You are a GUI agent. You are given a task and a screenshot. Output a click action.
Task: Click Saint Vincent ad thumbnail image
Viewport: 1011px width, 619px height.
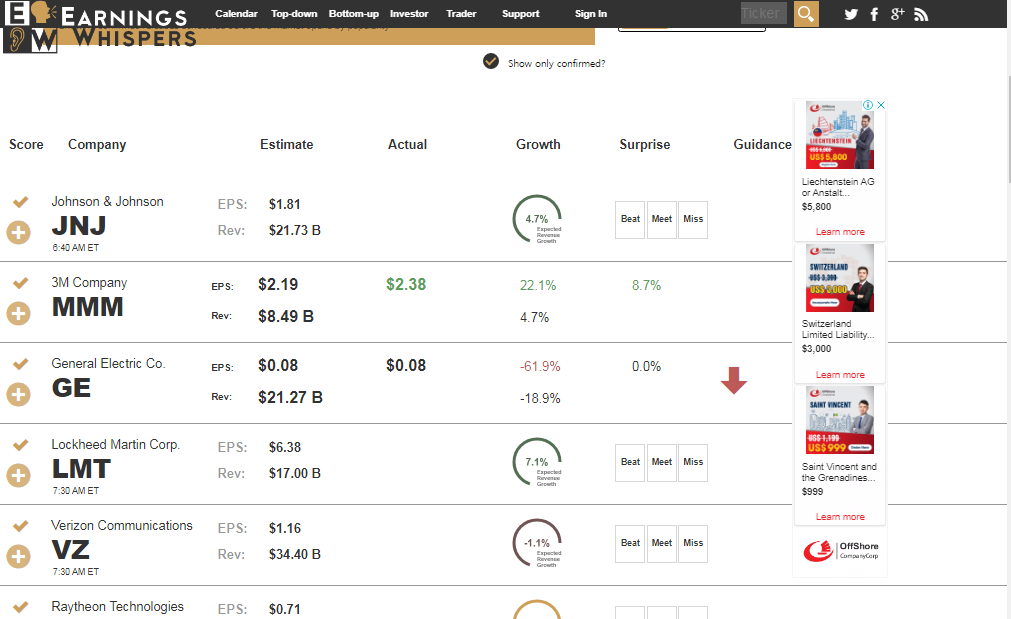coord(840,420)
